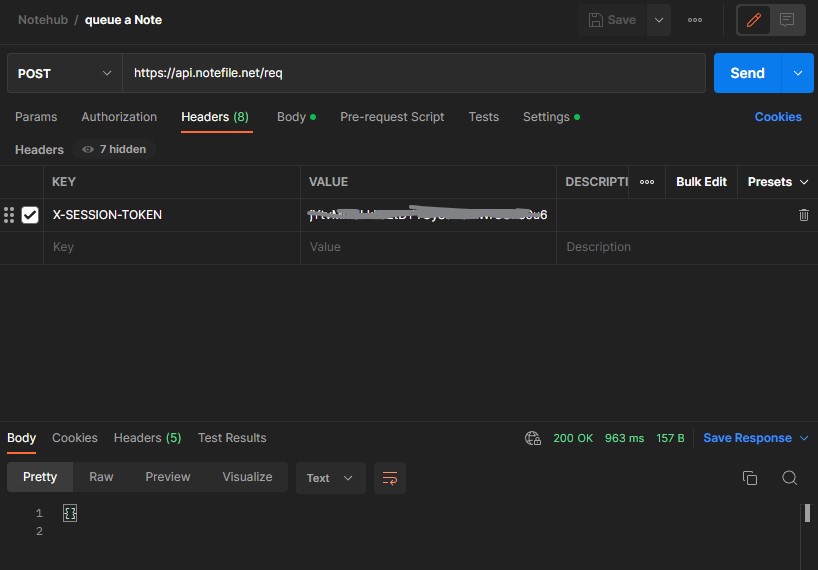Open the Save options dropdown arrow
Image resolution: width=818 pixels, height=570 pixels.
pyautogui.click(x=659, y=20)
